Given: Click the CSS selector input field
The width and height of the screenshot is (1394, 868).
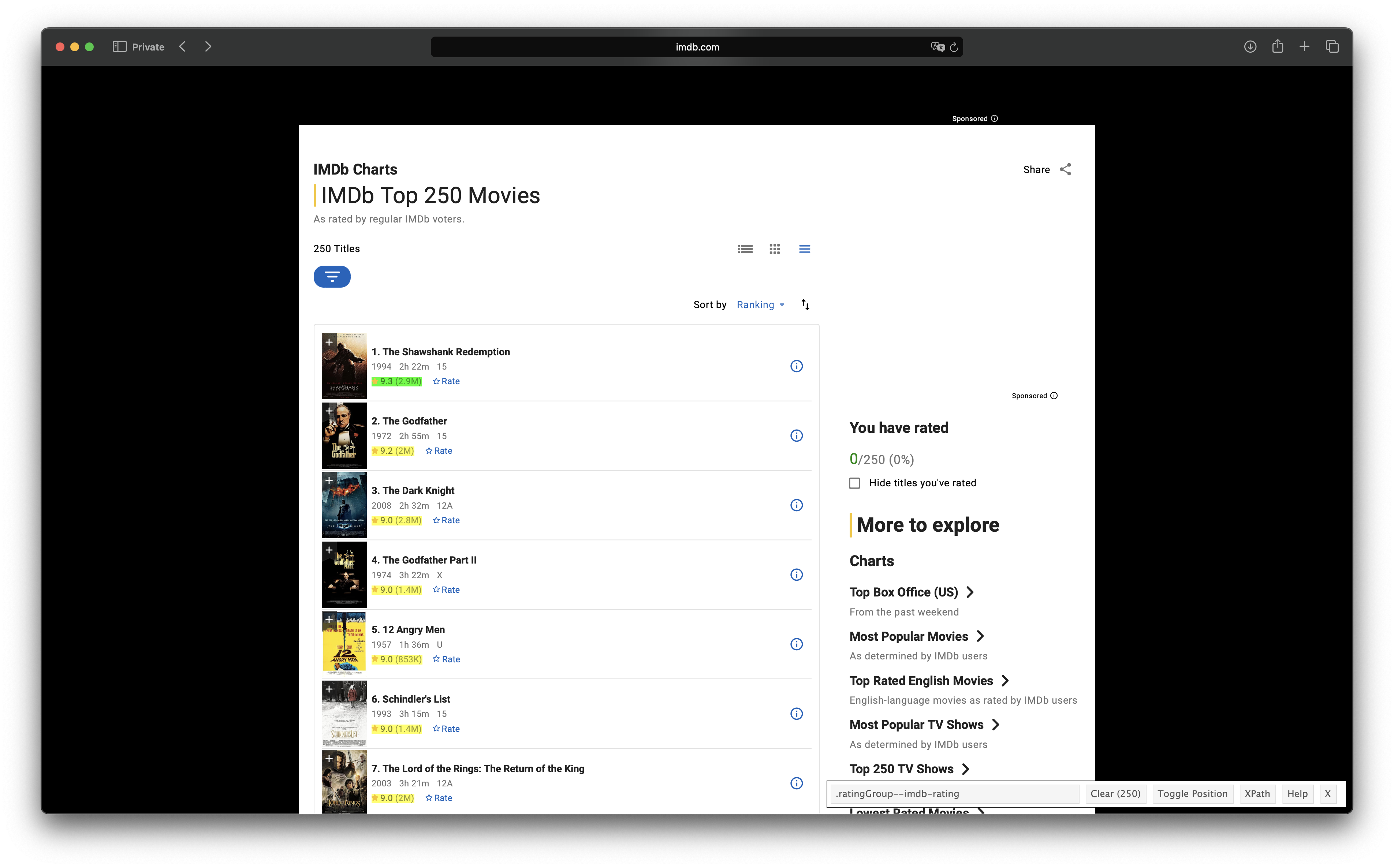Looking at the screenshot, I should click(x=955, y=793).
